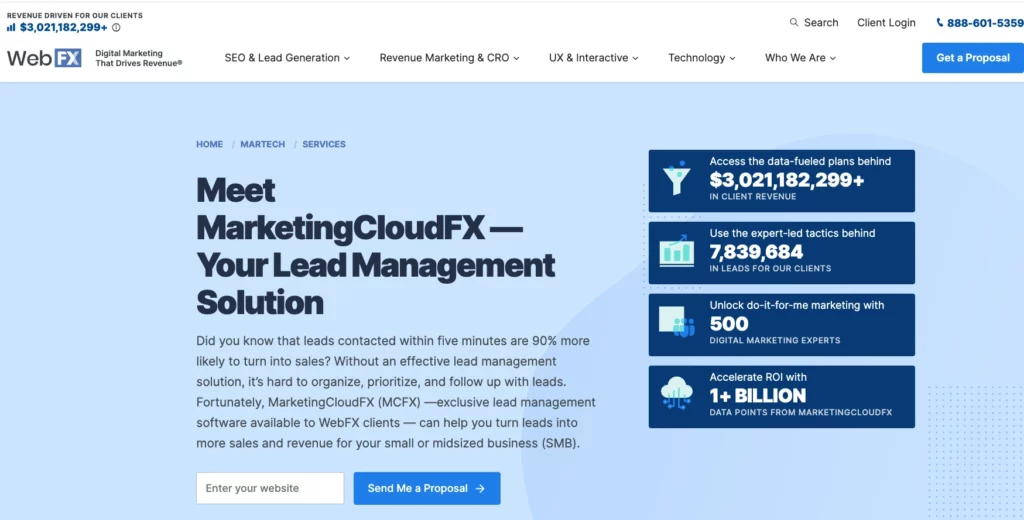Click the bar chart icon beside header revenue

pos(11,27)
